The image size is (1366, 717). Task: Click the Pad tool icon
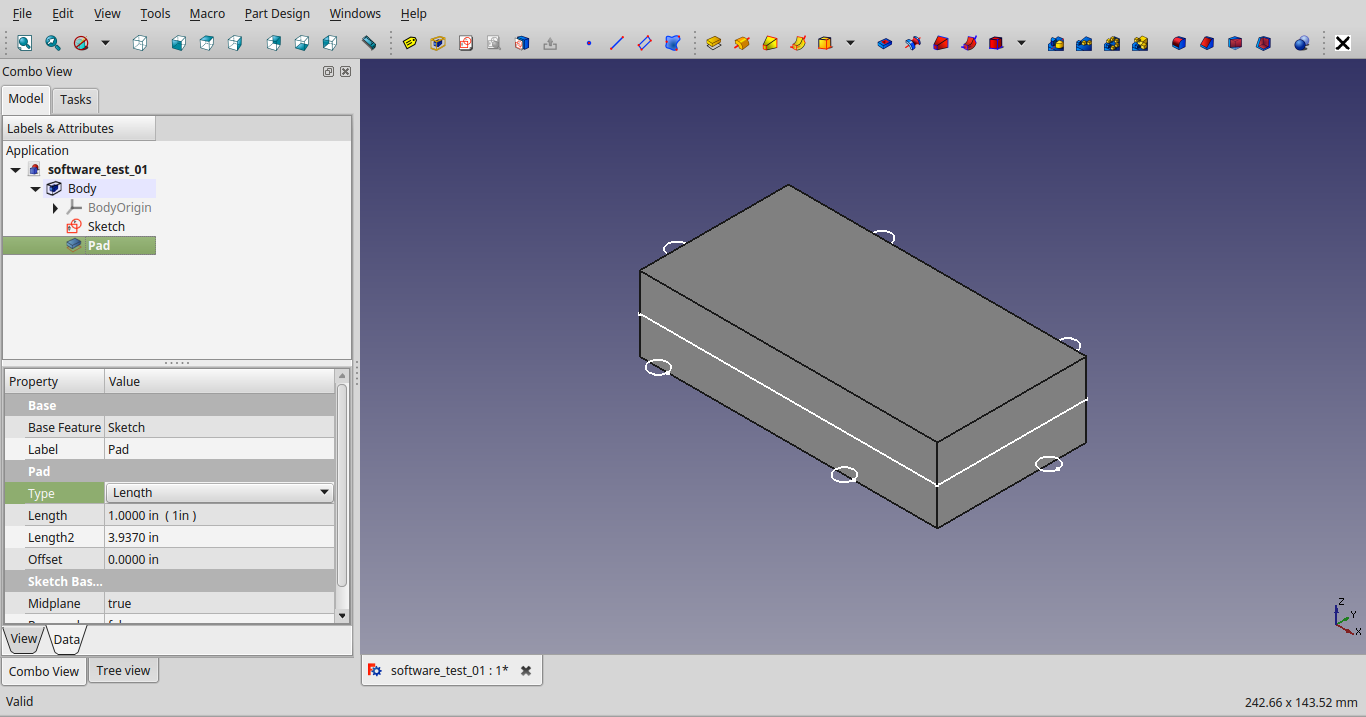tap(713, 43)
